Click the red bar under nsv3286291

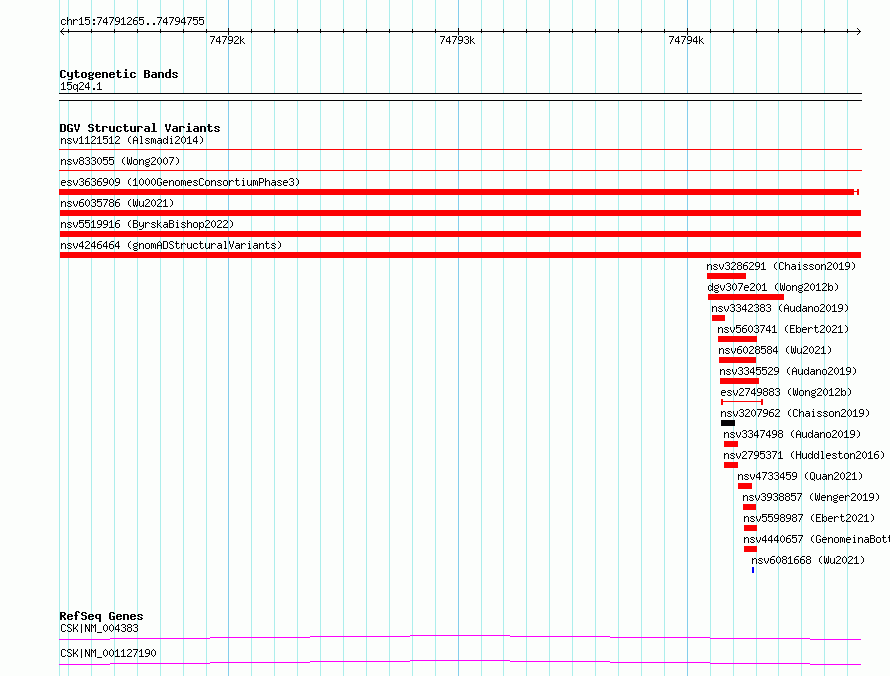(x=727, y=276)
